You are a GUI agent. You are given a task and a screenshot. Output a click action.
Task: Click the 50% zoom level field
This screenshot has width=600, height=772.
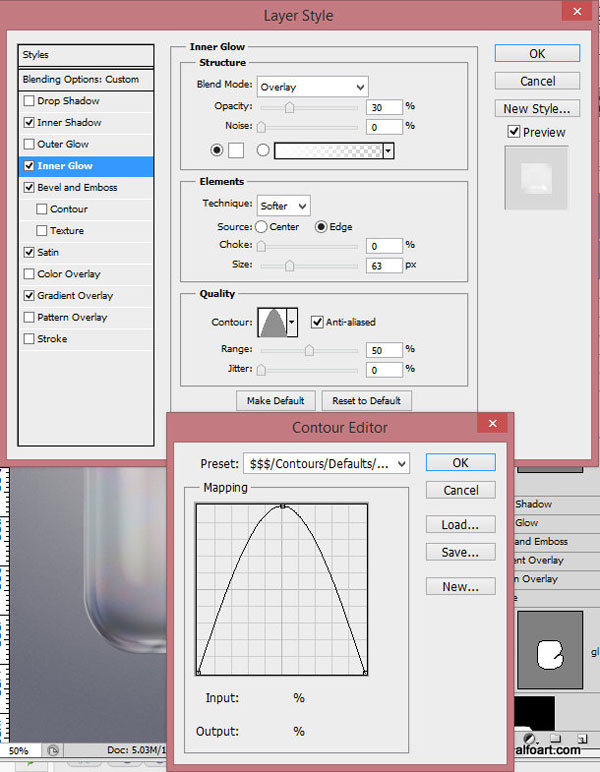point(19,751)
